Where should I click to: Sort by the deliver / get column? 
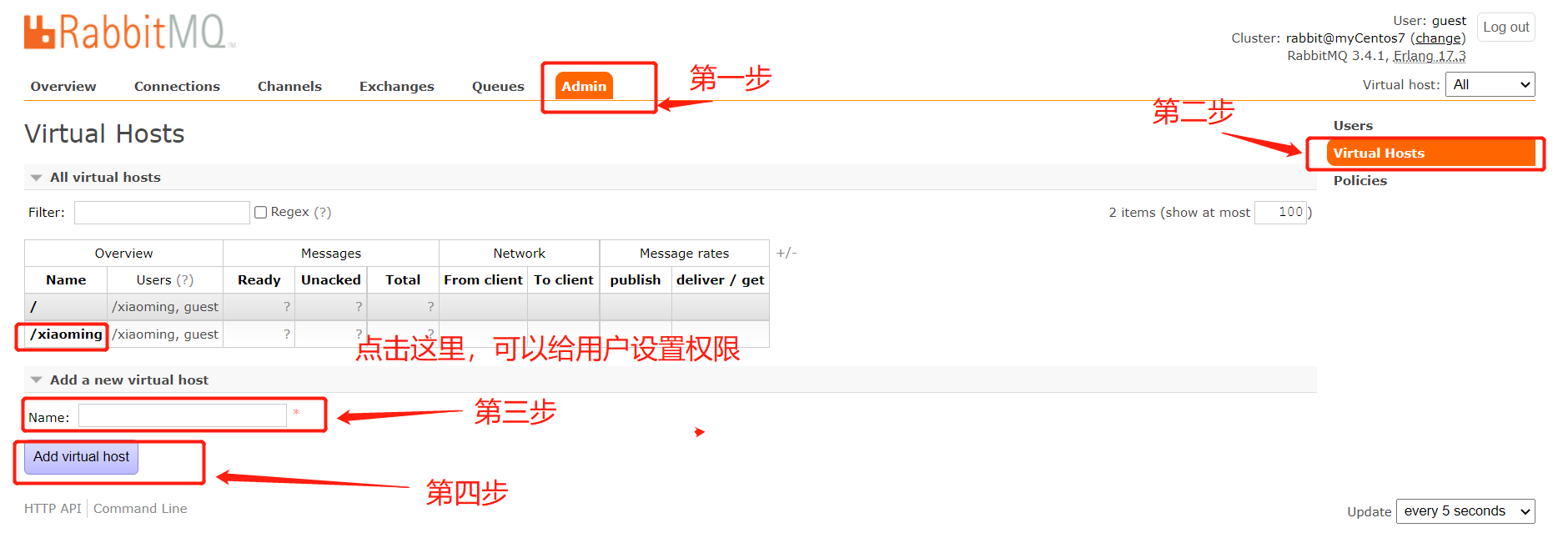[720, 279]
